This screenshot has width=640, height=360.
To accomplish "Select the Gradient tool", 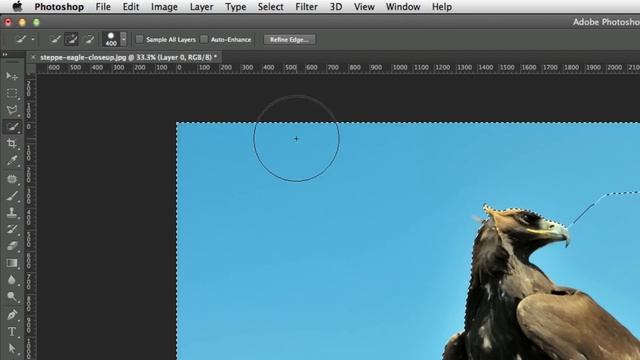I will coord(12,263).
